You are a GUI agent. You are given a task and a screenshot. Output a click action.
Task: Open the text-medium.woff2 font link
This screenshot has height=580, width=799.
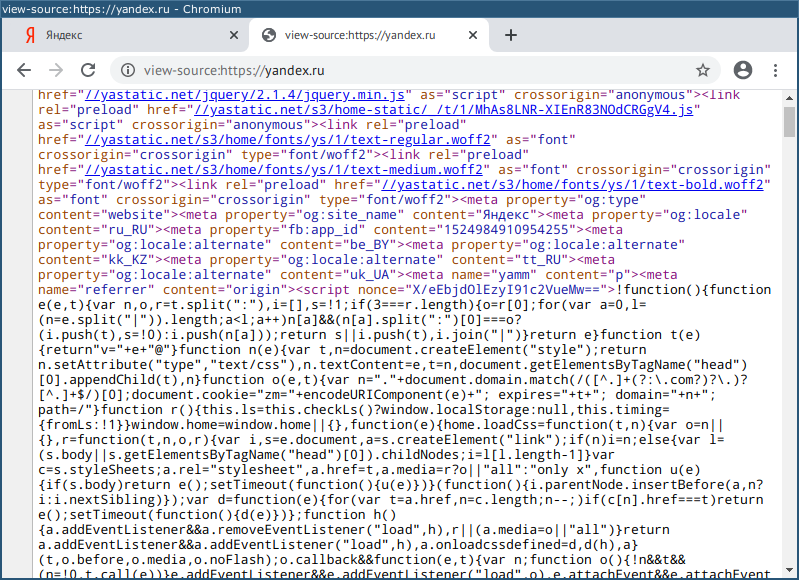[x=283, y=170]
